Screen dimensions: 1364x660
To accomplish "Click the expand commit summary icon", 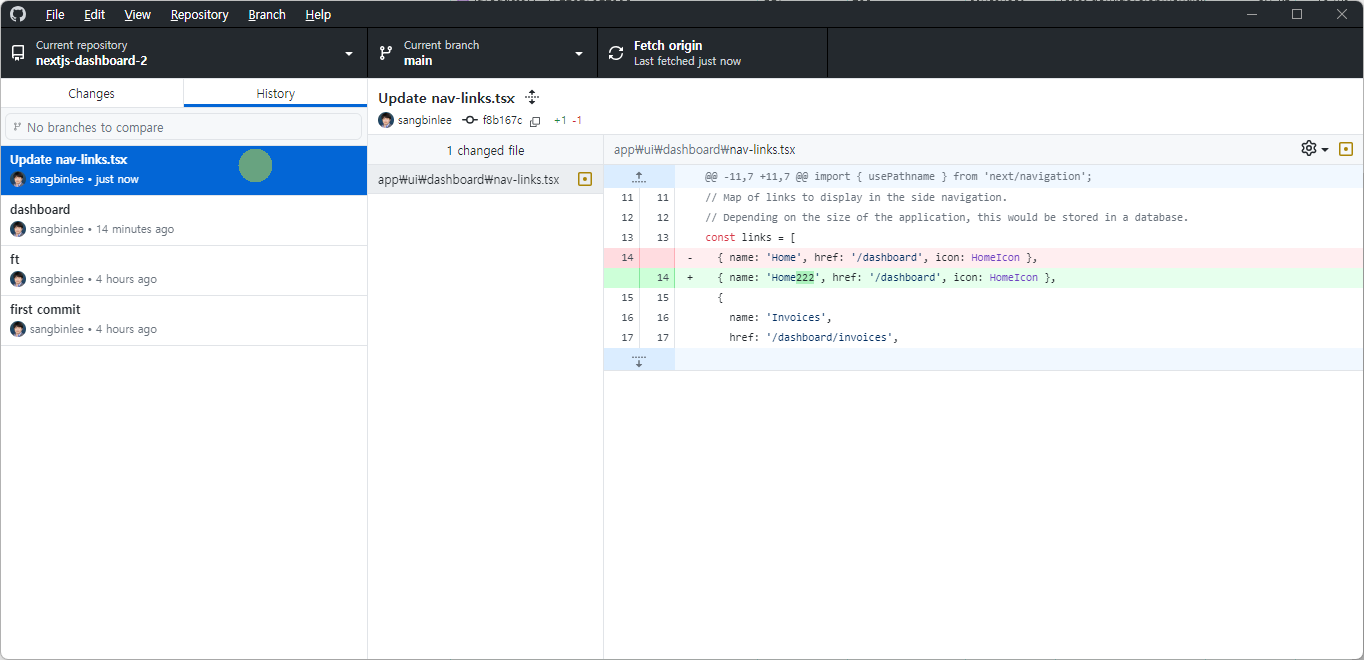I will (532, 97).
